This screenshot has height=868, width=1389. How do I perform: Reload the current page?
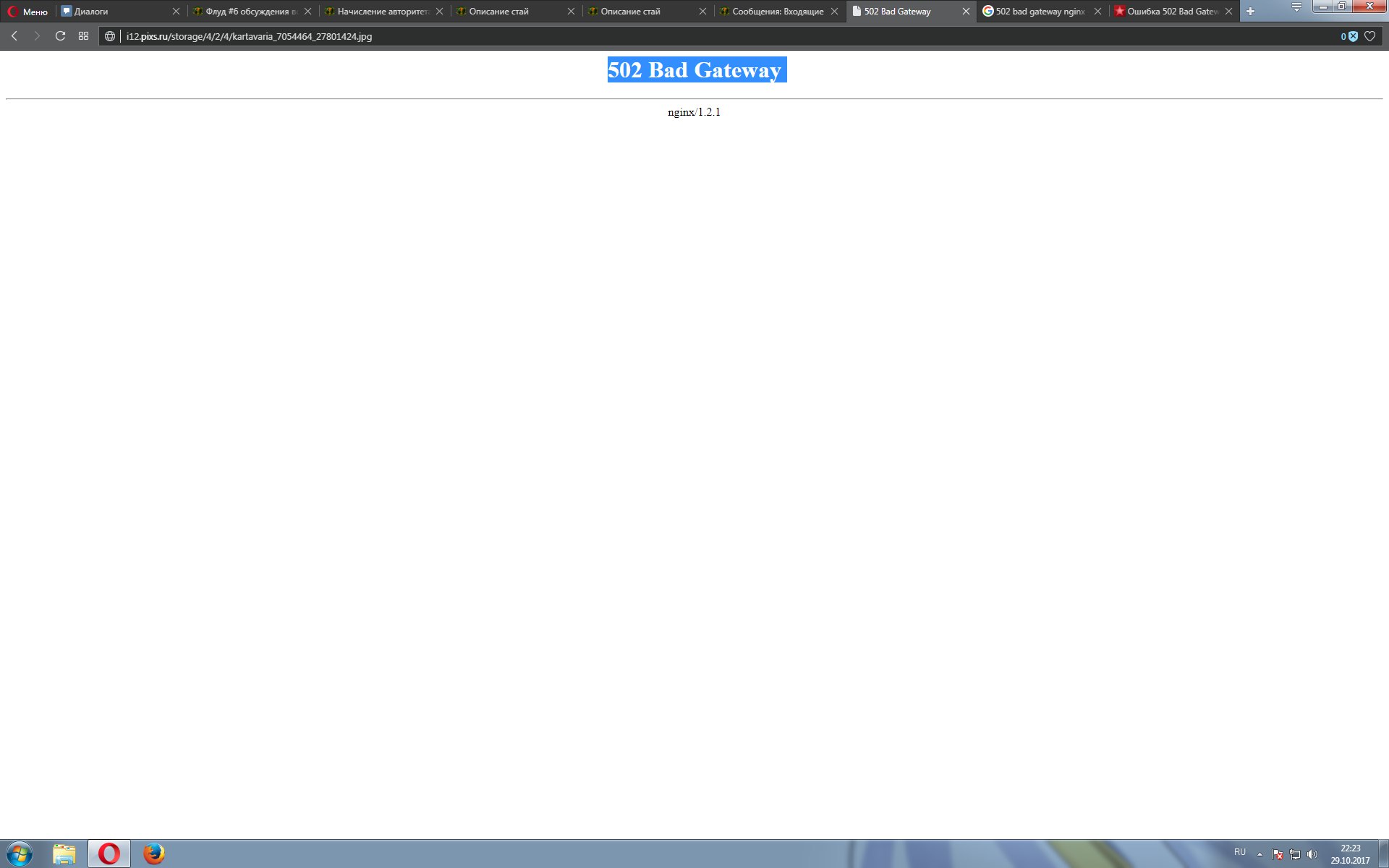click(61, 36)
